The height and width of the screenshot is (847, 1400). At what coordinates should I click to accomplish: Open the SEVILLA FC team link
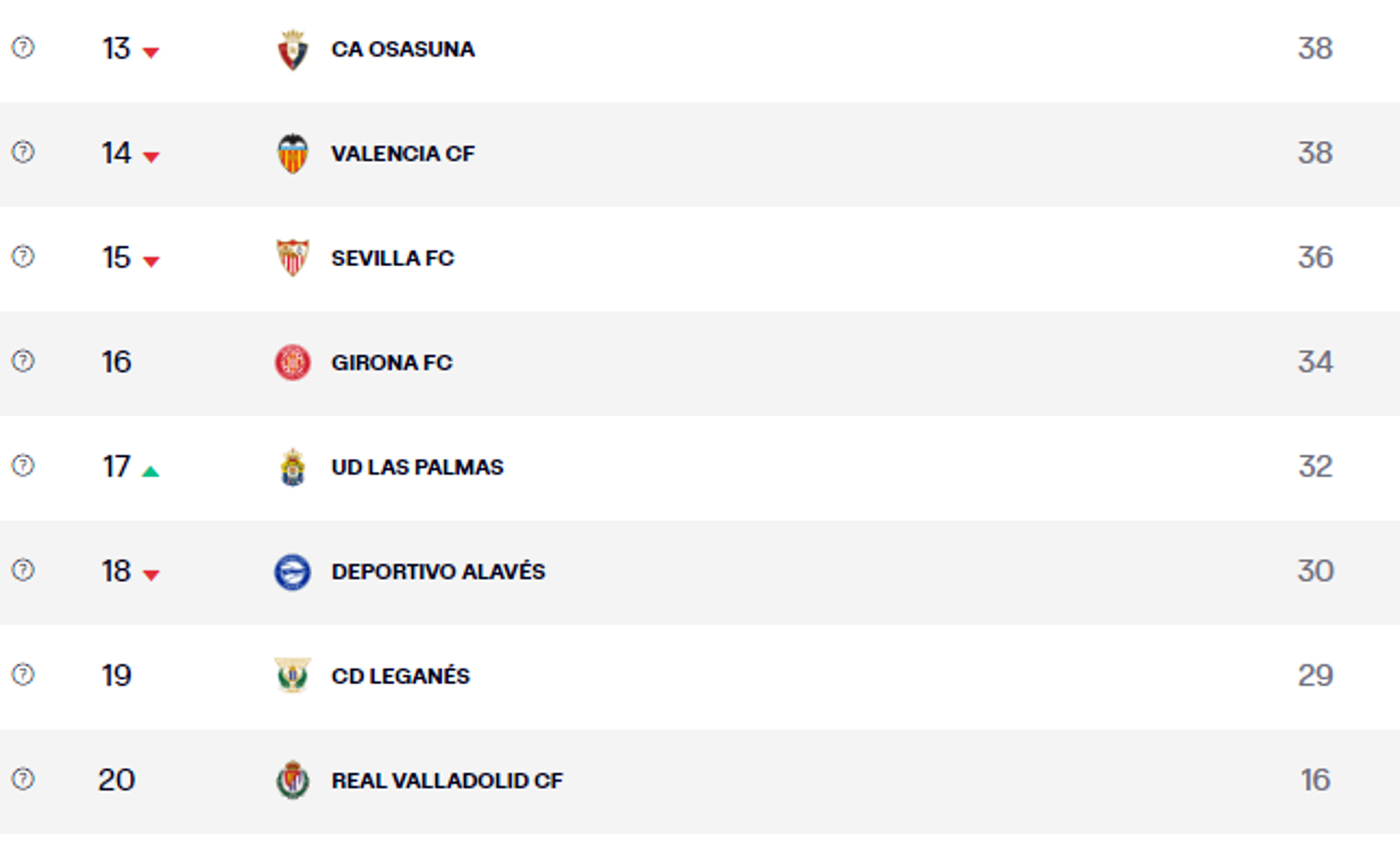392,258
